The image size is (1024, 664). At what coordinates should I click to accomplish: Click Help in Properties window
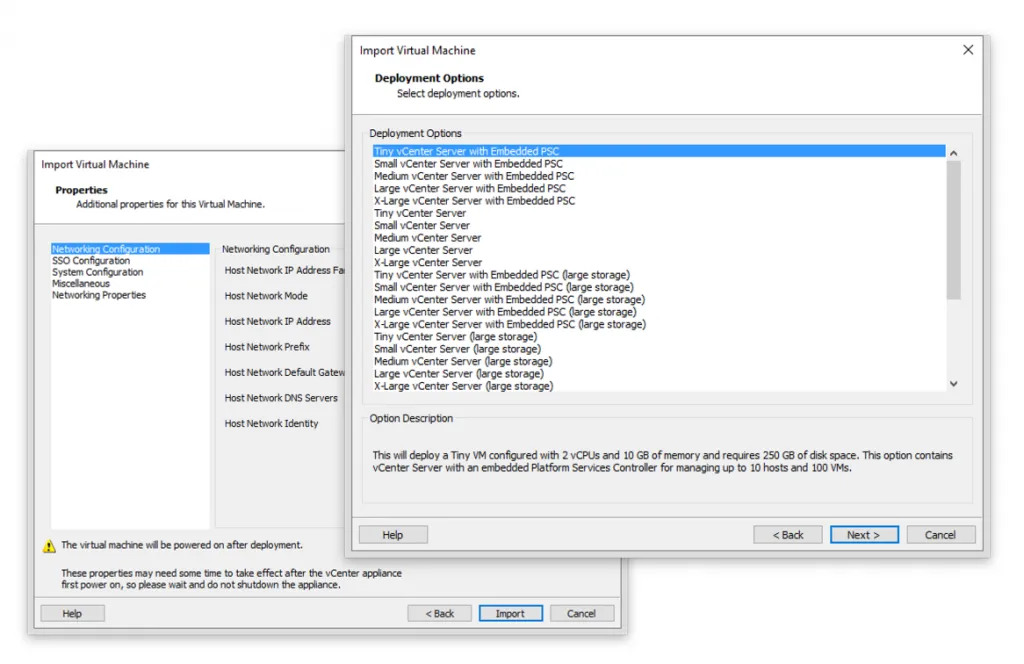(72, 614)
